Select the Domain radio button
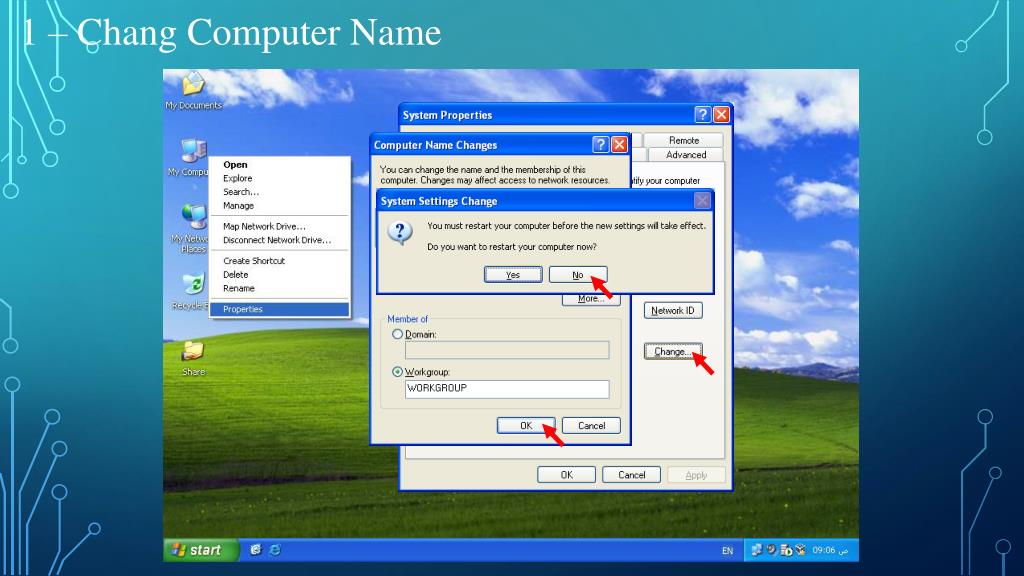 tap(397, 334)
